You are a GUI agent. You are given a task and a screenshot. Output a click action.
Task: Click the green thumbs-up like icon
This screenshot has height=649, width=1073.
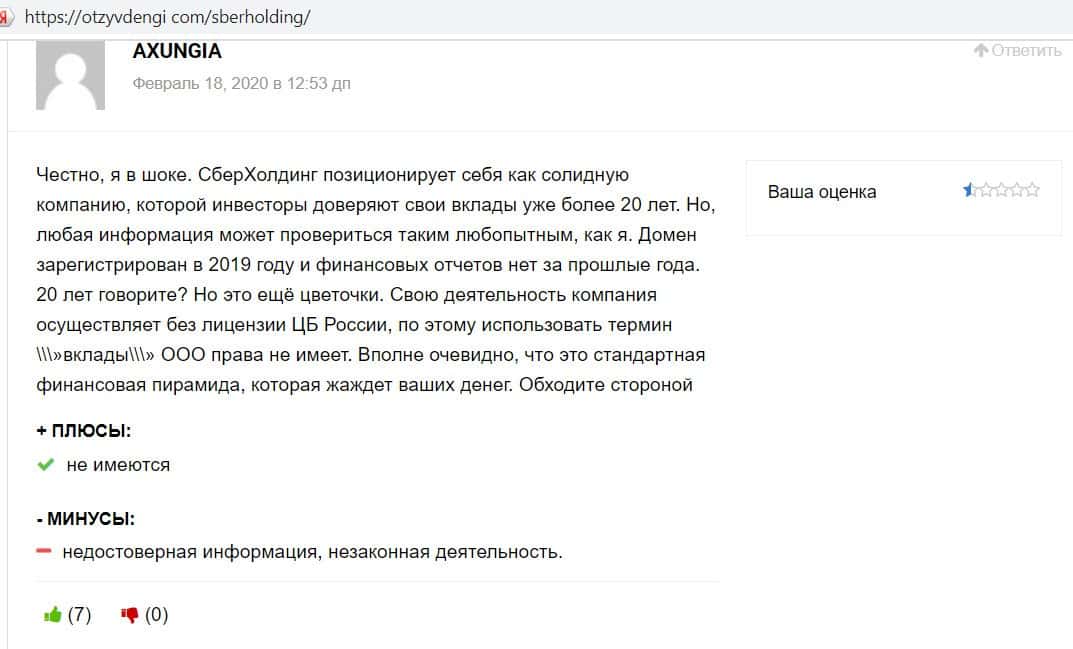[x=53, y=615]
